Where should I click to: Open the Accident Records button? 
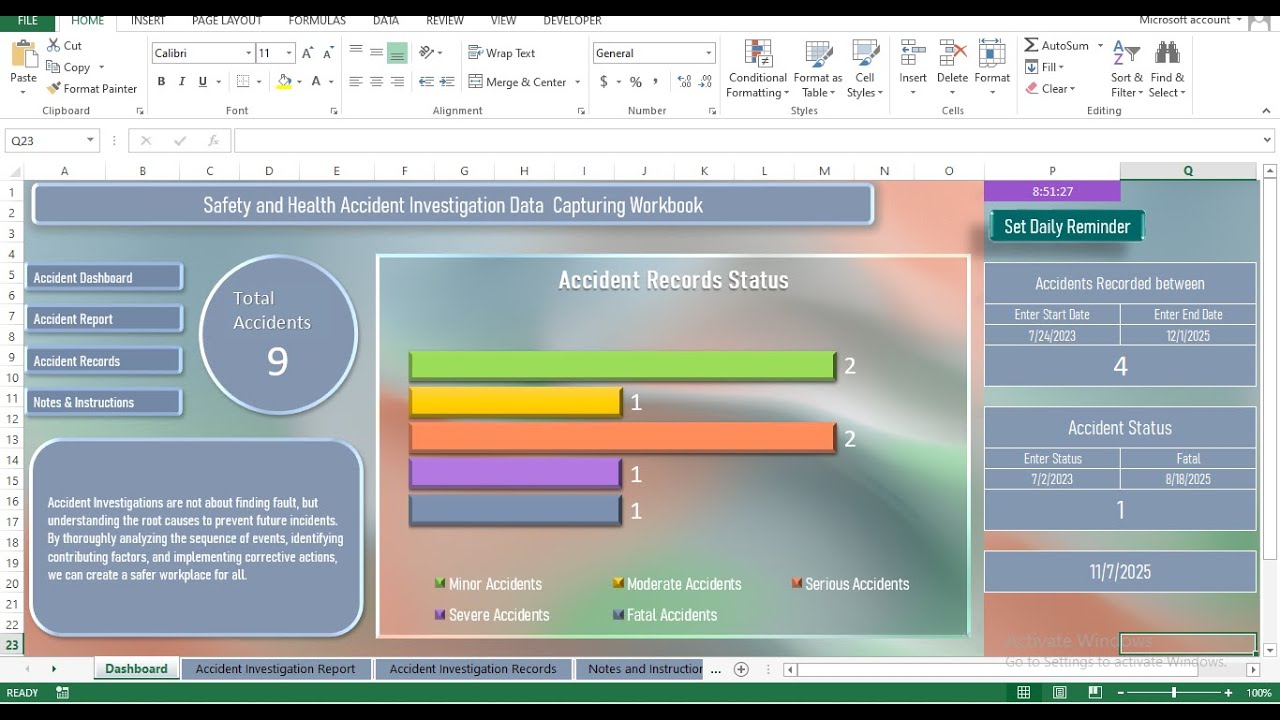coord(104,361)
